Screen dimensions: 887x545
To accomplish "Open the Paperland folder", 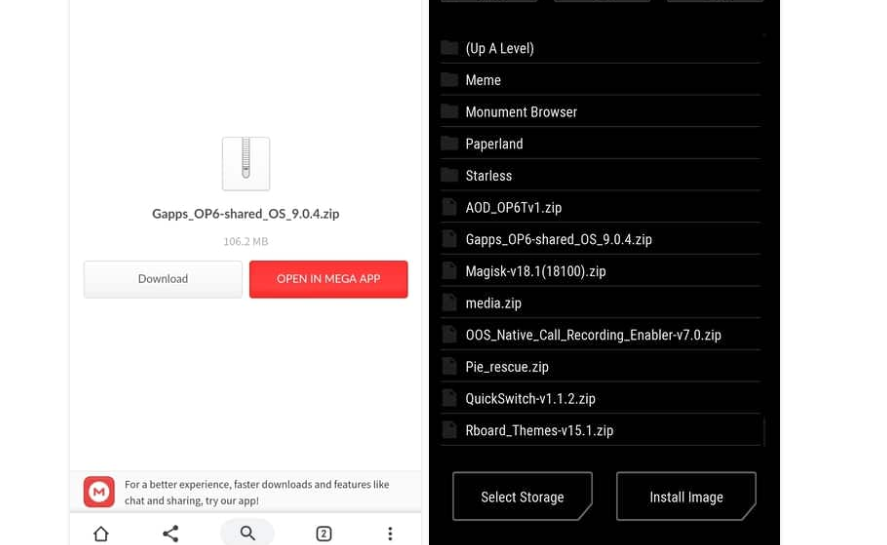I will coord(494,144).
